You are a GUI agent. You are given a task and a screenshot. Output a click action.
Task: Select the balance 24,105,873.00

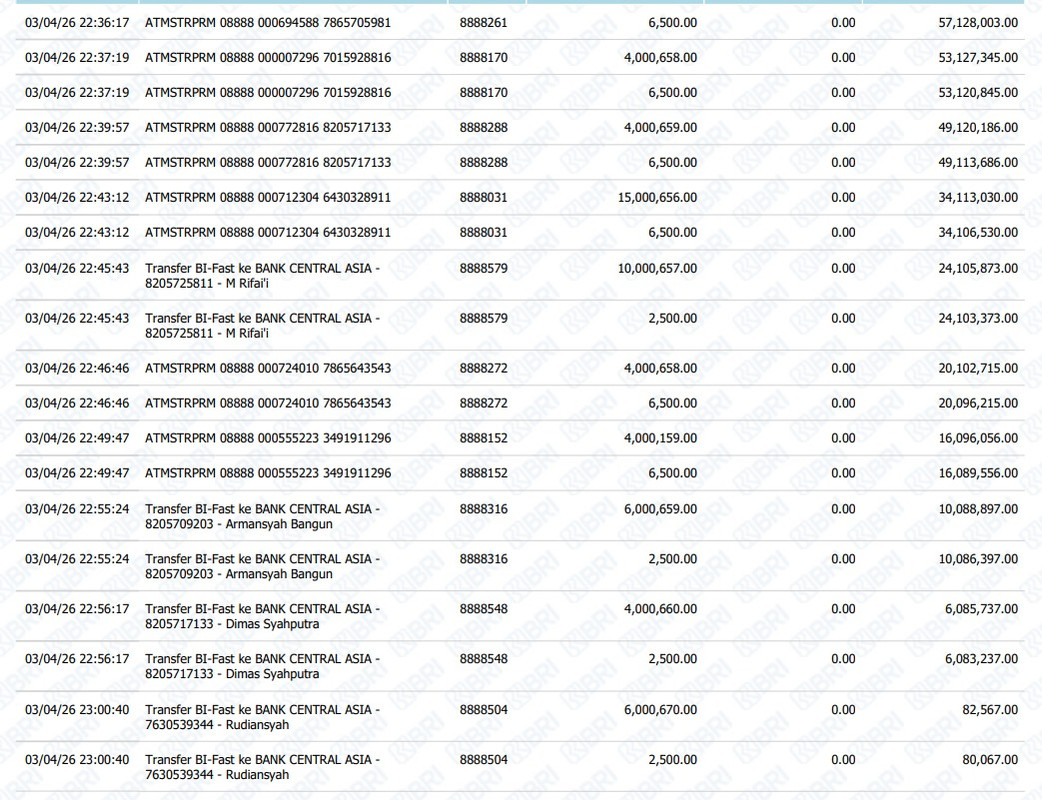point(978,268)
